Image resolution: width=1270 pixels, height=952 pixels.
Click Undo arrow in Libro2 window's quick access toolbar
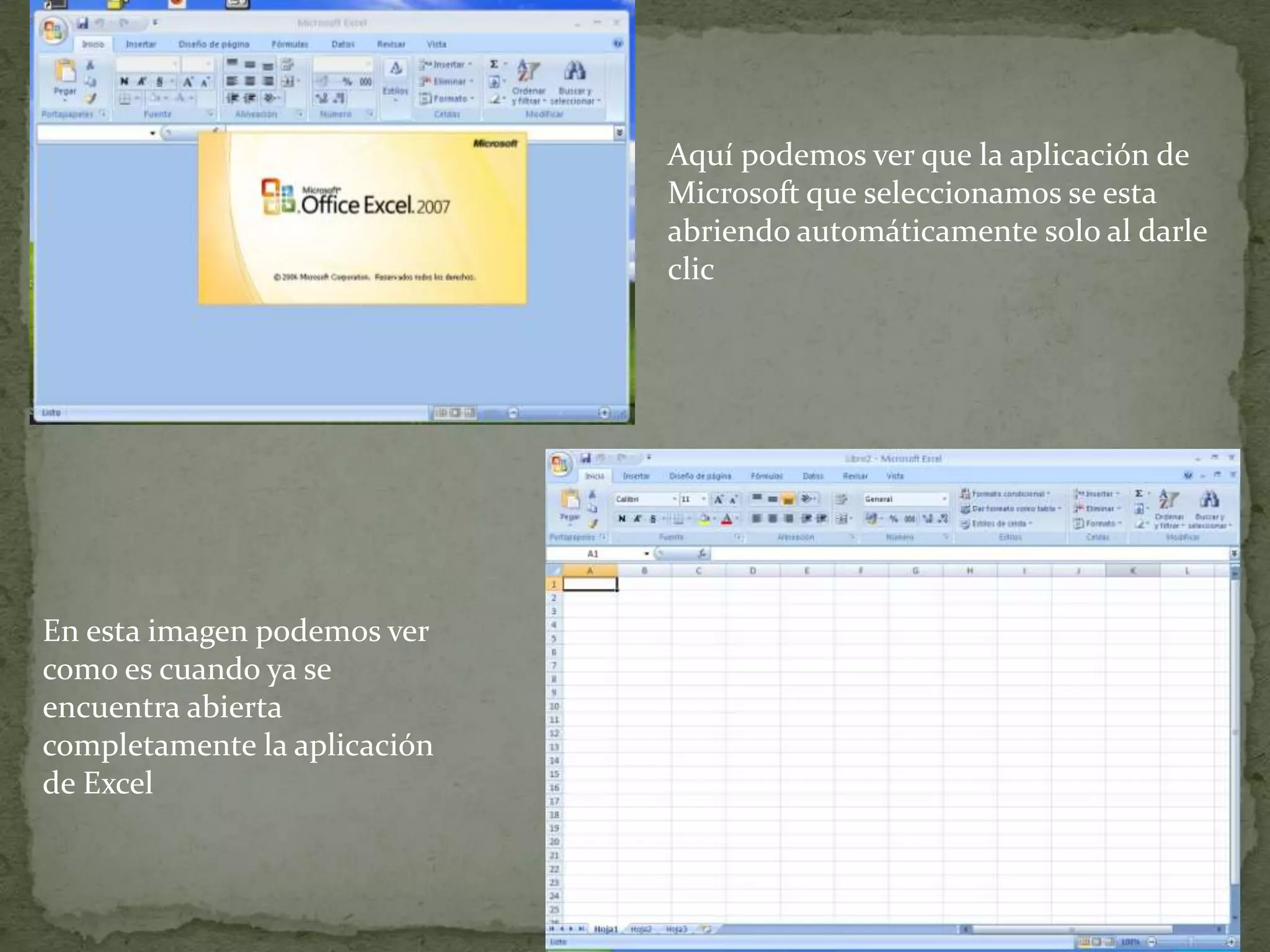pos(601,458)
